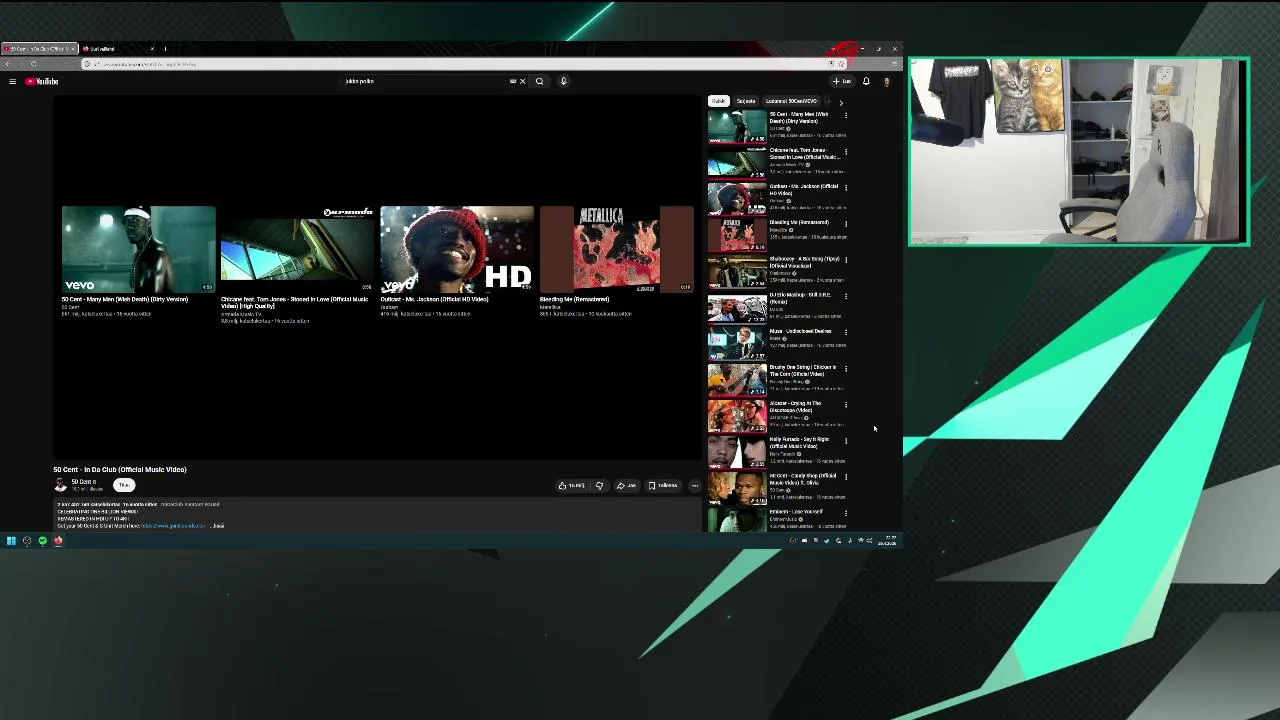
Task: Select the Kaikki filter chip
Action: tap(718, 101)
